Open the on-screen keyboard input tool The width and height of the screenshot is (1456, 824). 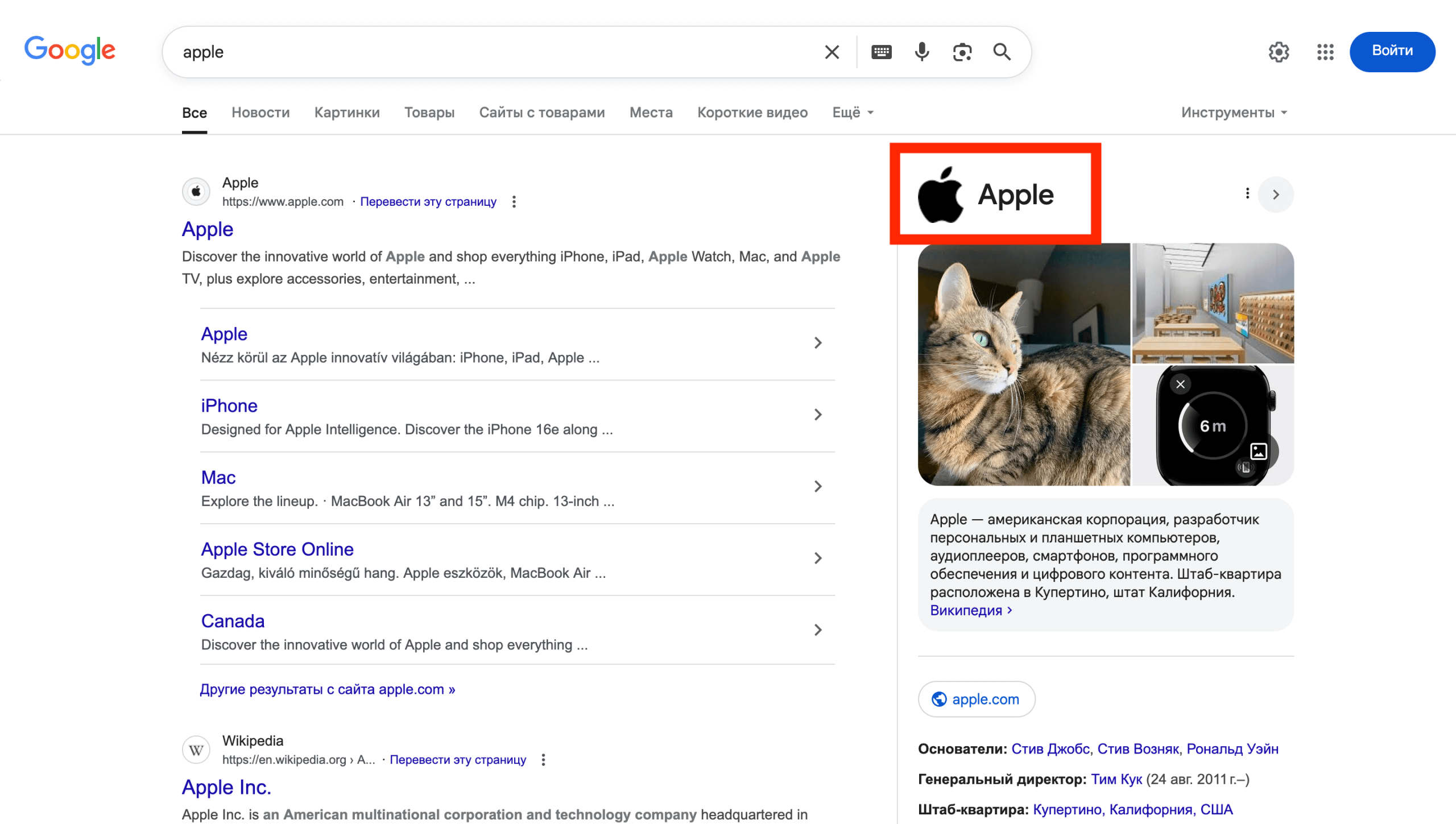click(x=881, y=52)
